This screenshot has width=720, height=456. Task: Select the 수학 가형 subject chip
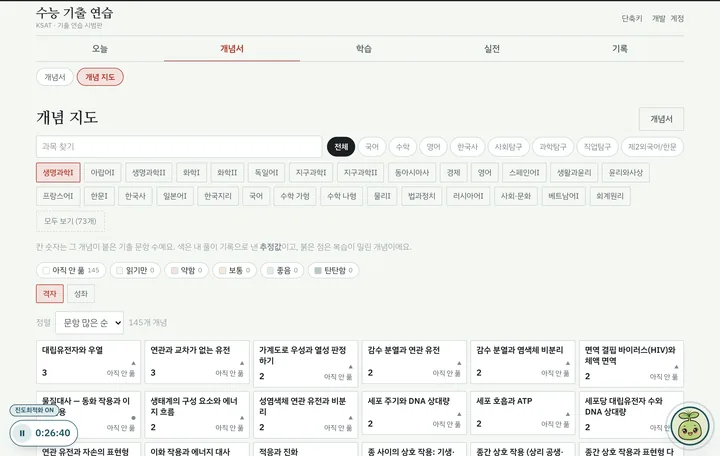coord(295,196)
